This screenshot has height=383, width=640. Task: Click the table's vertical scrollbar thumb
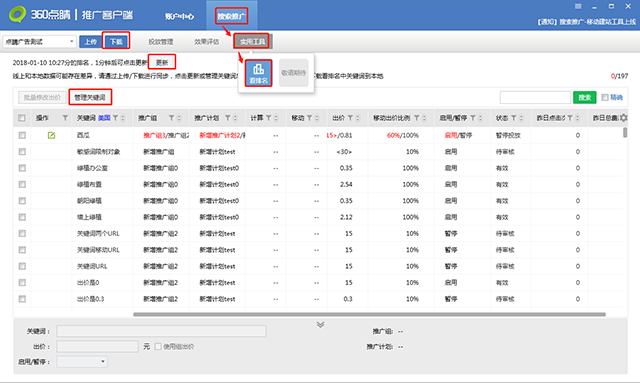click(625, 132)
